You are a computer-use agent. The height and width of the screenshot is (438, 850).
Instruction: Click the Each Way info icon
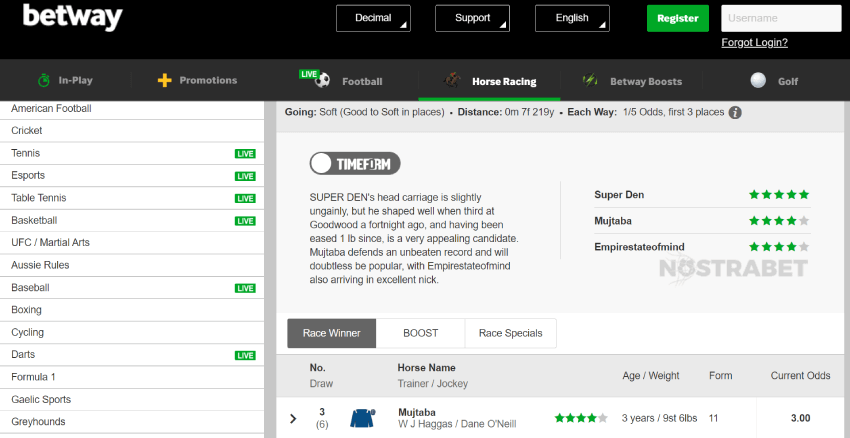pyautogui.click(x=735, y=113)
